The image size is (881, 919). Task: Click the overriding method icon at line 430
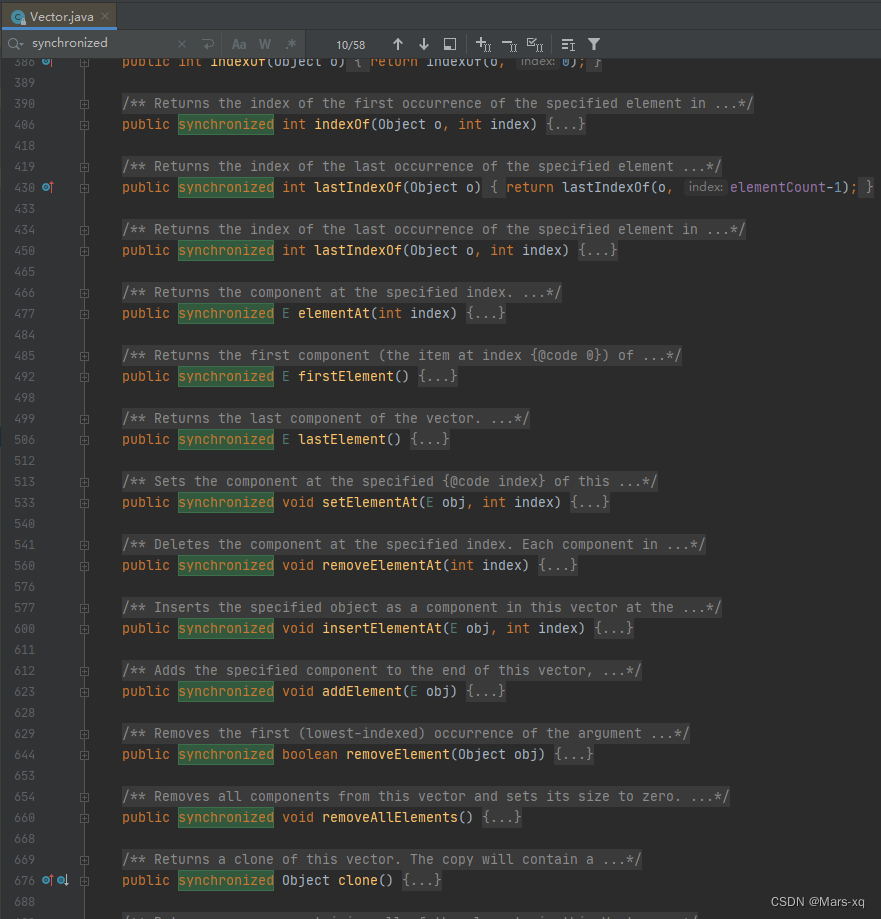click(47, 187)
